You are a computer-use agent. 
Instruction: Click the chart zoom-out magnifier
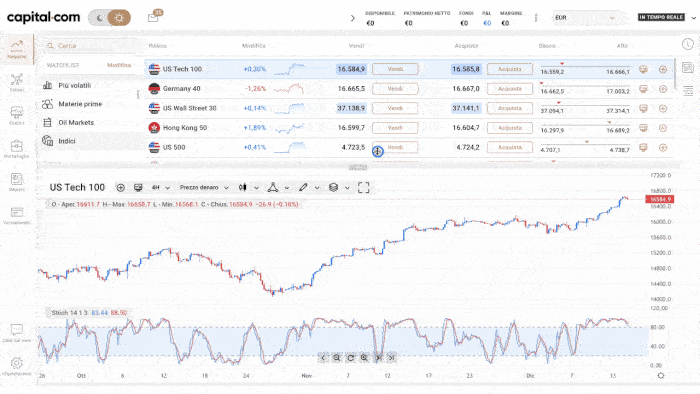(337, 358)
